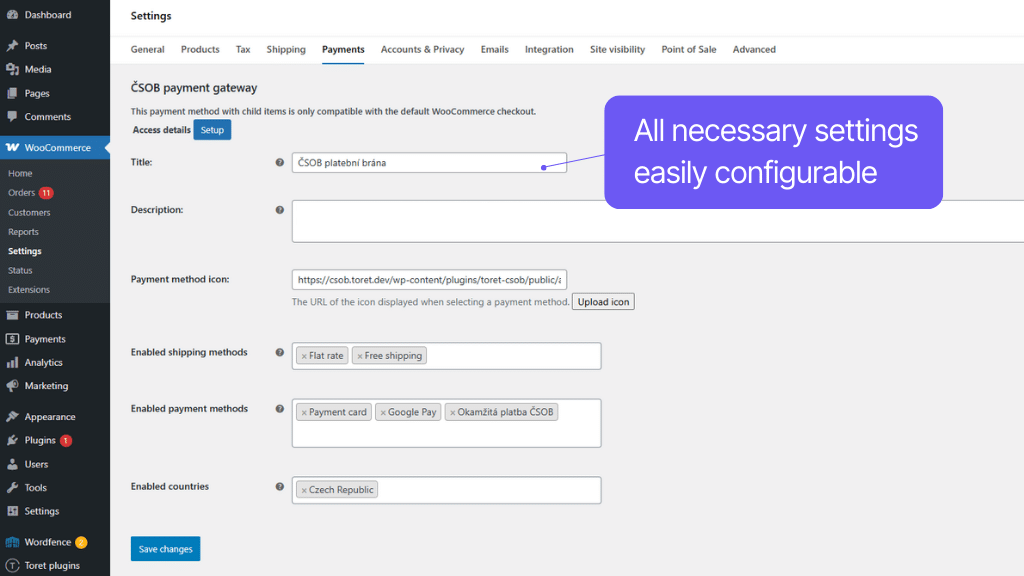Click the Analytics bar chart icon

pos(12,362)
